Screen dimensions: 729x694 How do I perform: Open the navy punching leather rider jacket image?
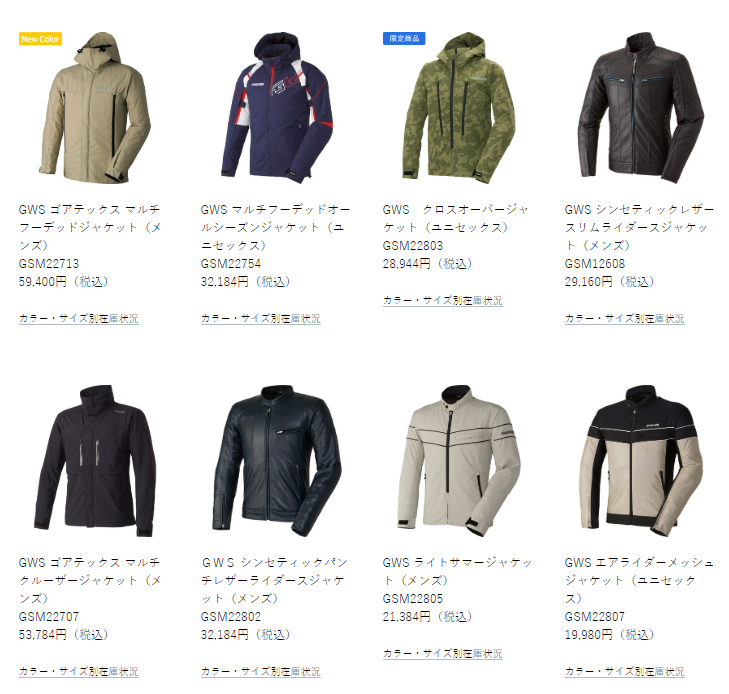[x=277, y=461]
